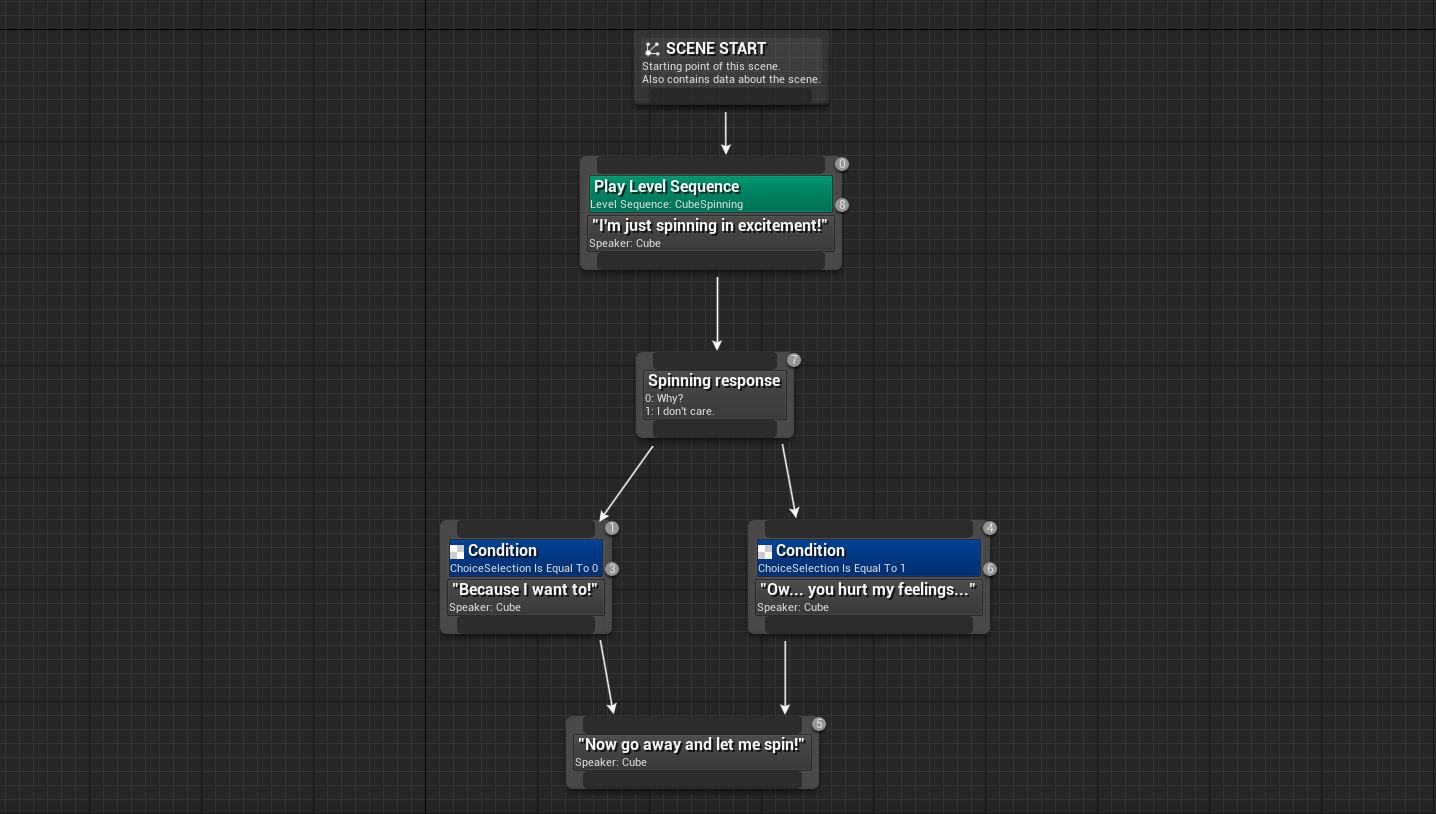This screenshot has width=1436, height=814.
Task: Click checkerboard icon on right Condition node
Action: tap(765, 551)
